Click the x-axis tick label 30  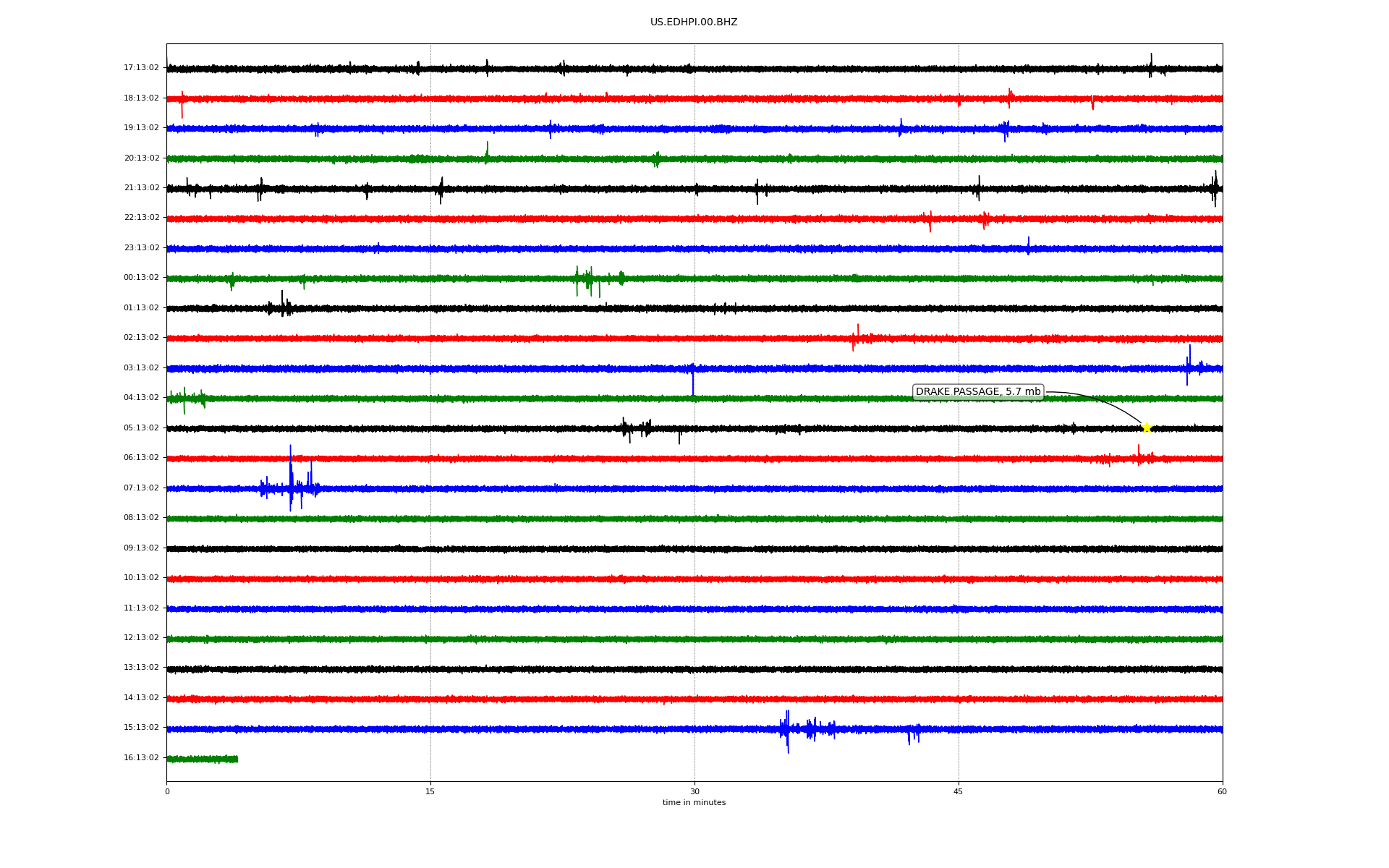694,792
